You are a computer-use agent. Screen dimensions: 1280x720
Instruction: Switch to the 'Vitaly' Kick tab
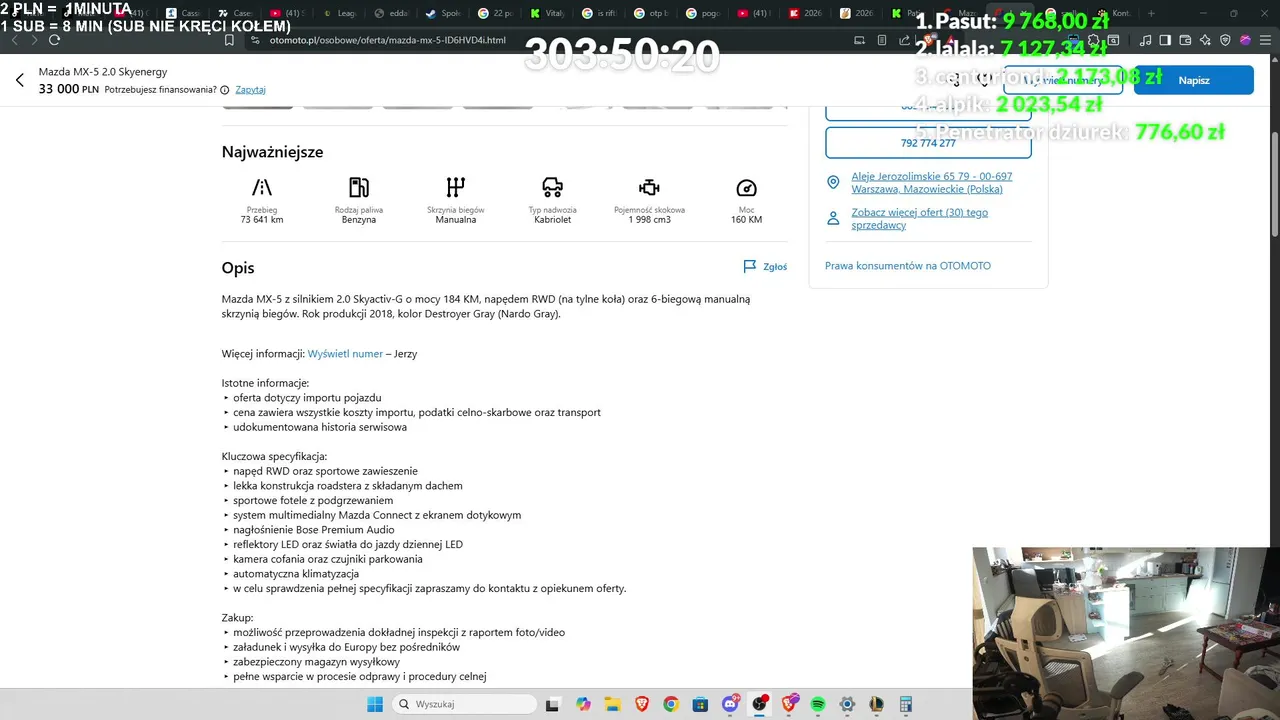tap(550, 14)
